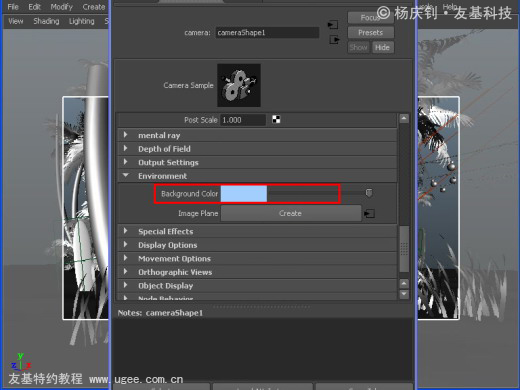Click the lower scroll up arrow near Object Display
This screenshot has width=520, height=390.
[404, 284]
